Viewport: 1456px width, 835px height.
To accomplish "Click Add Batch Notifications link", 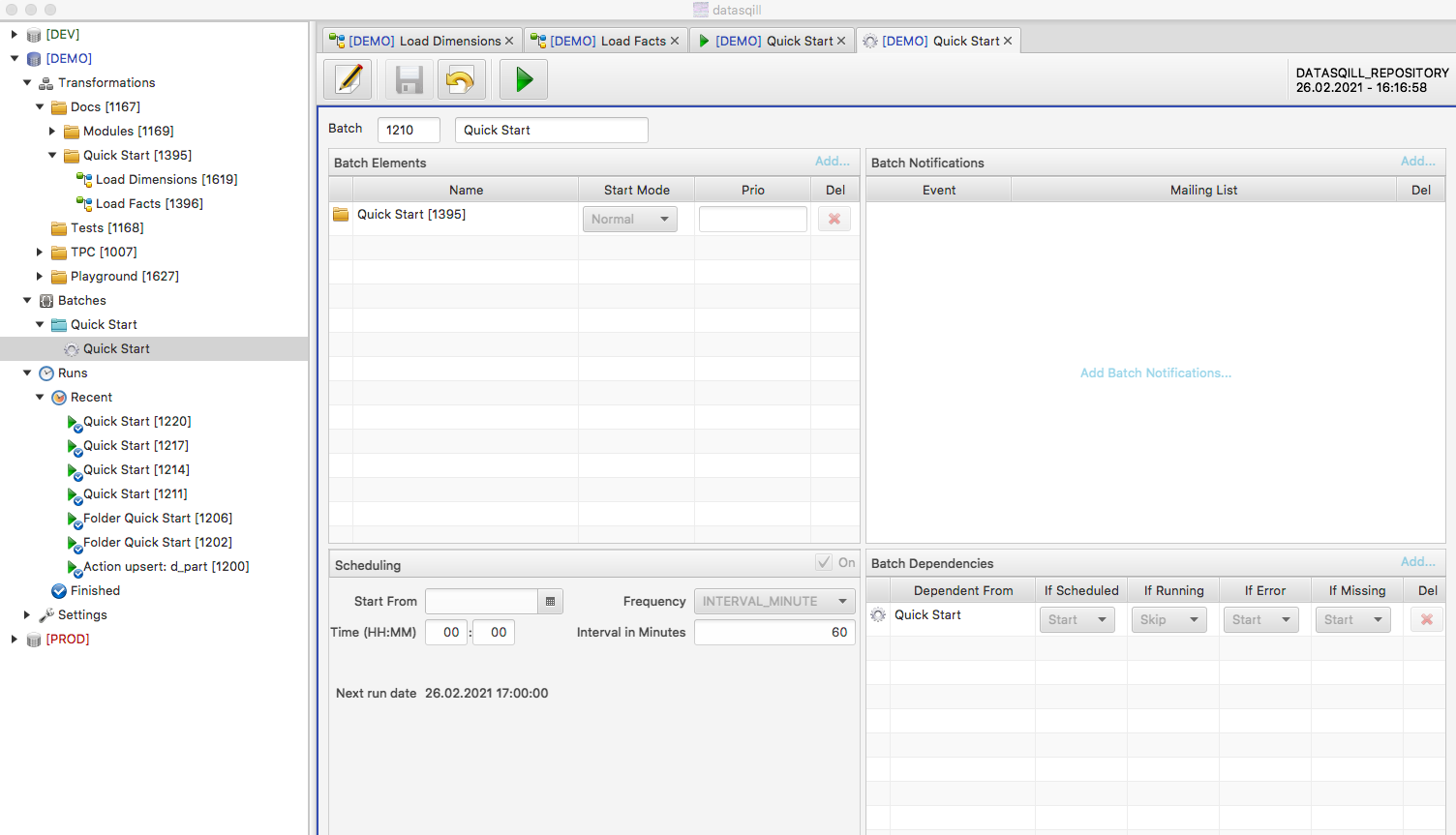I will (x=1155, y=373).
